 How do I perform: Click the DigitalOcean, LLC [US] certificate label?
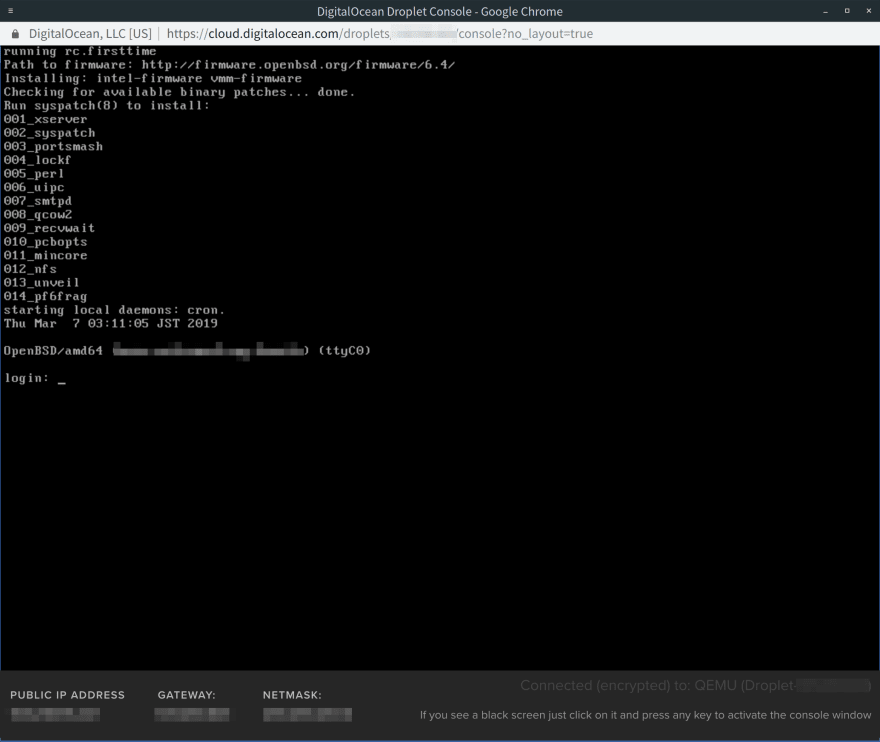pos(90,34)
